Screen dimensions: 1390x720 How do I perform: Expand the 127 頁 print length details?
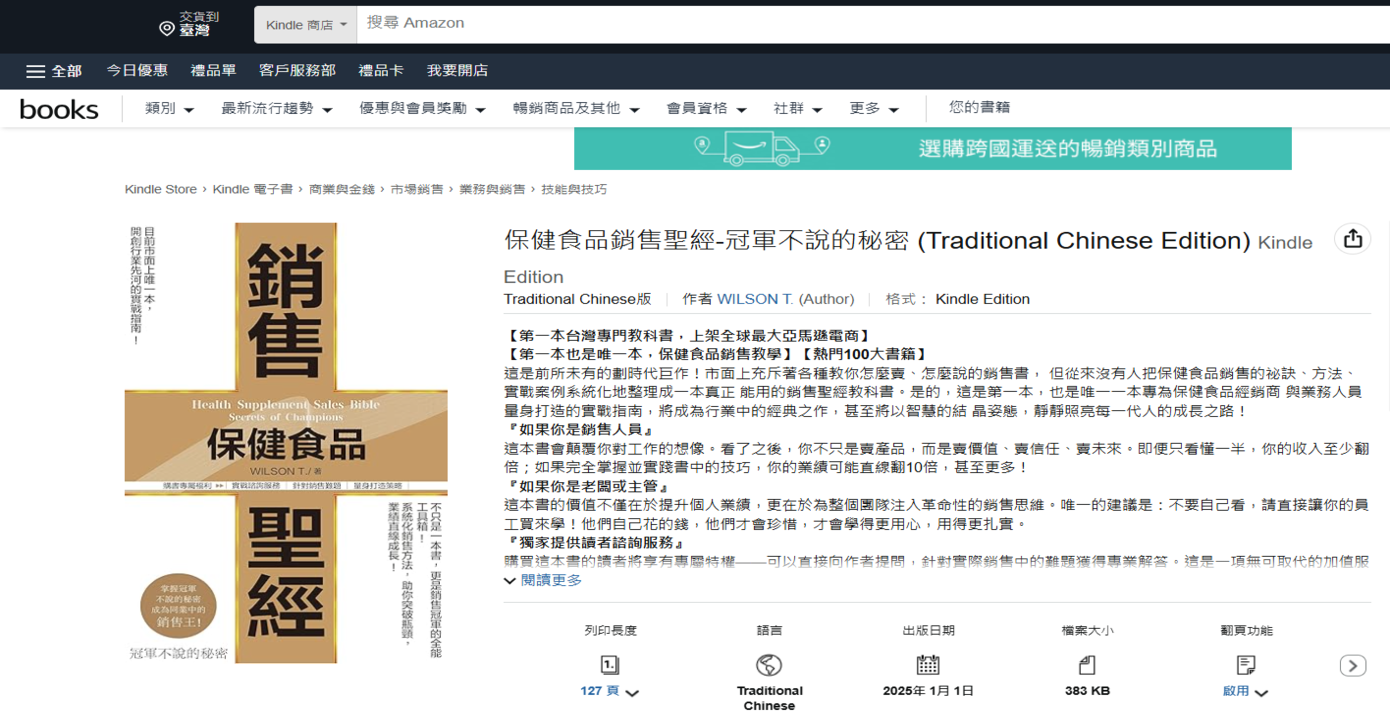pyautogui.click(x=609, y=691)
